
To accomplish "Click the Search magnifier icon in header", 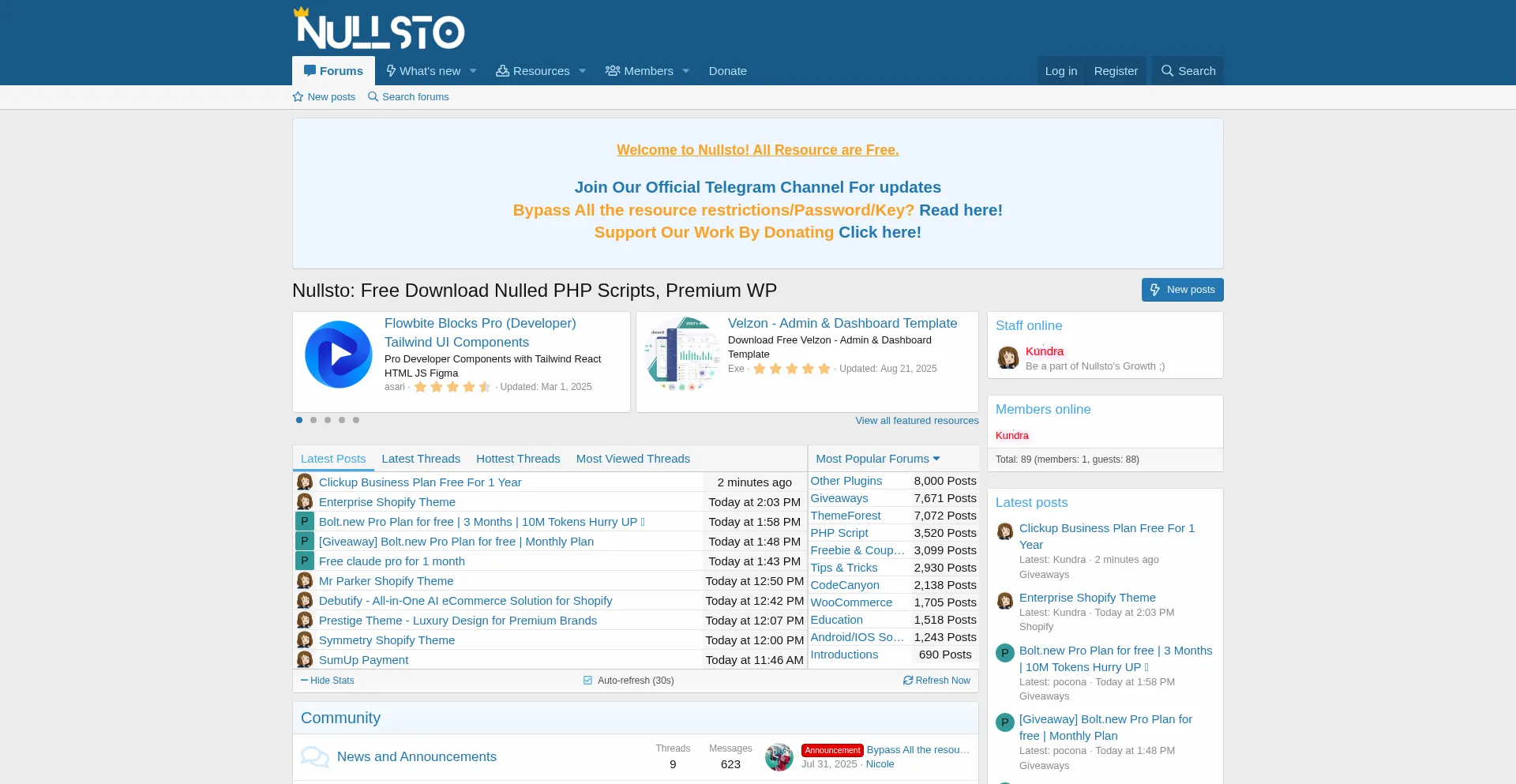I will (x=1167, y=71).
